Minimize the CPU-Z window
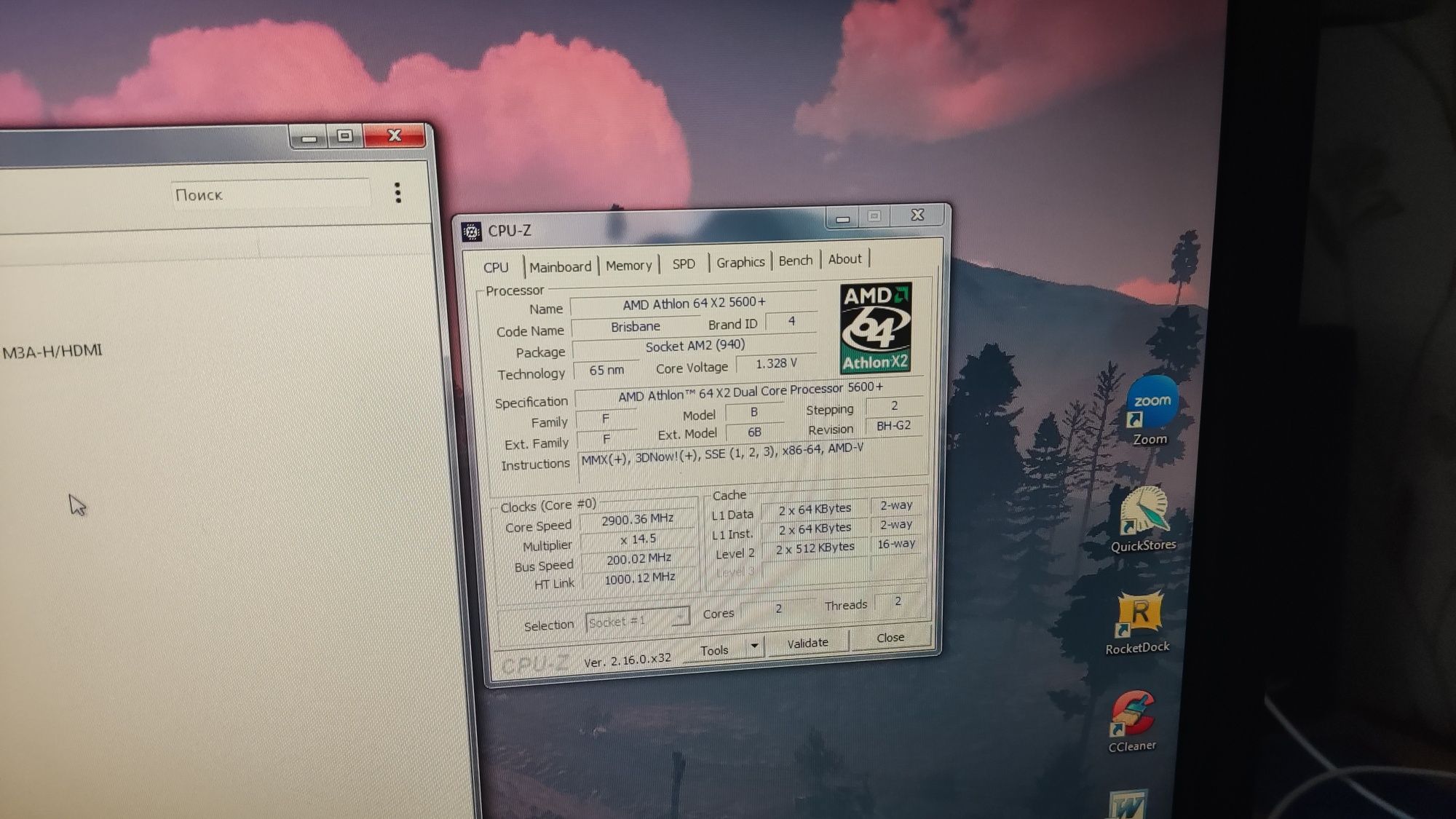 click(x=842, y=217)
